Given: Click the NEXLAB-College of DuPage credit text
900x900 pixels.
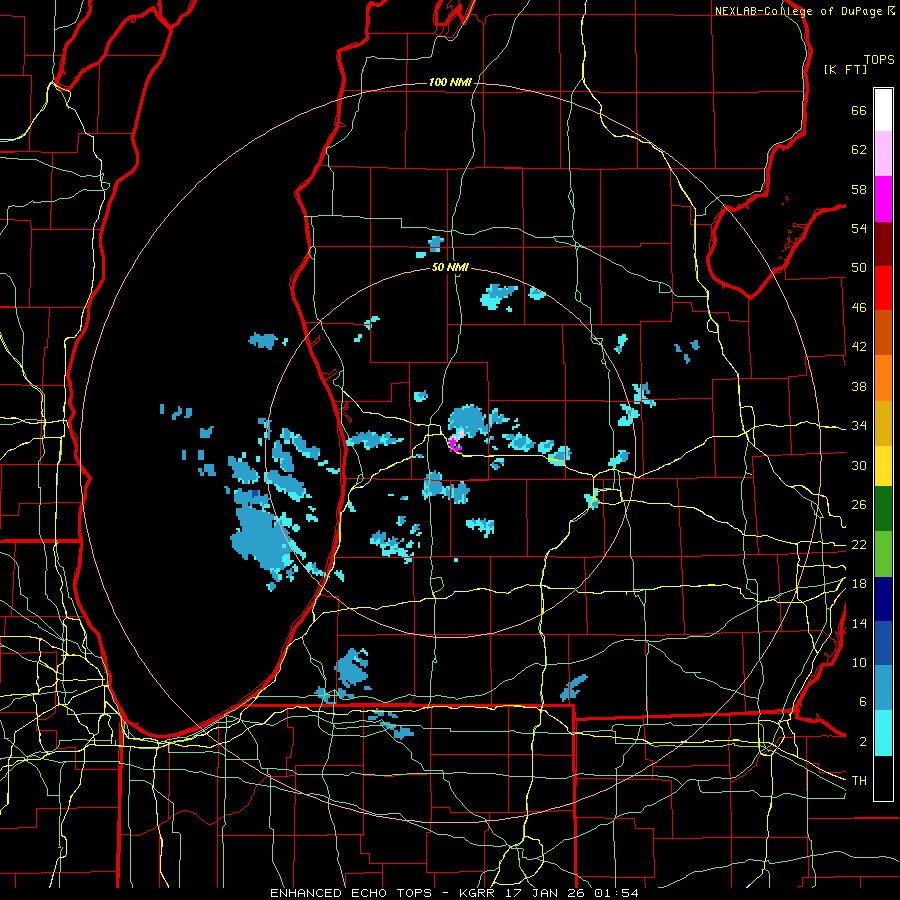Looking at the screenshot, I should pos(798,11).
